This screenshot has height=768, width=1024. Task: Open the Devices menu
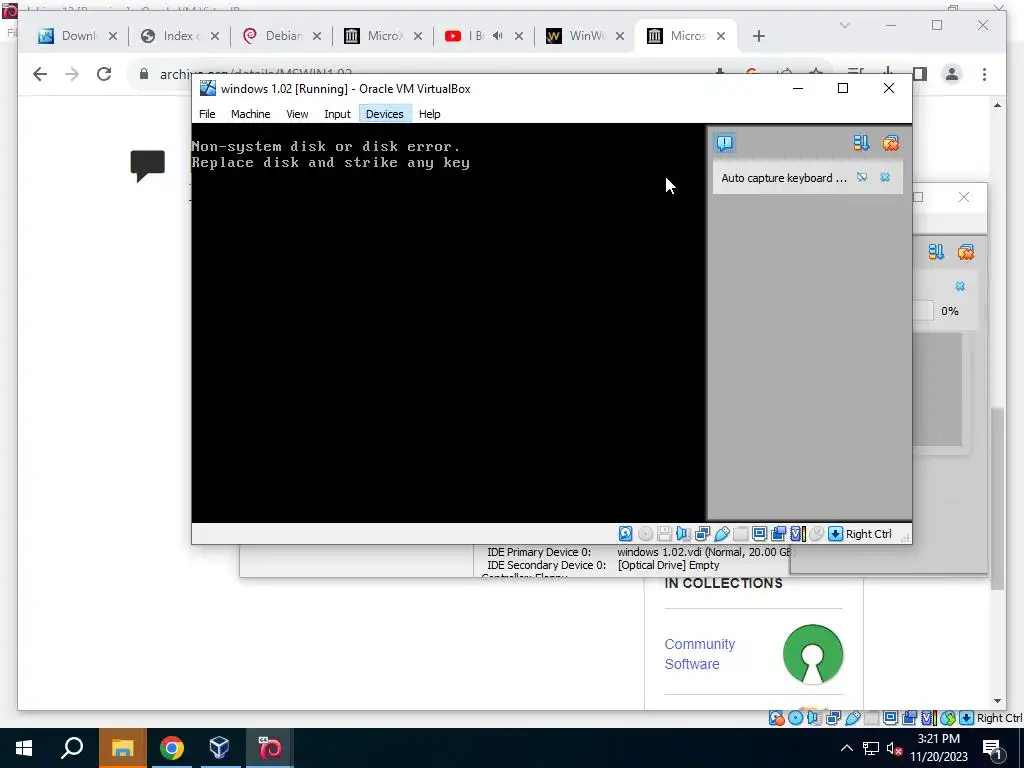point(385,114)
